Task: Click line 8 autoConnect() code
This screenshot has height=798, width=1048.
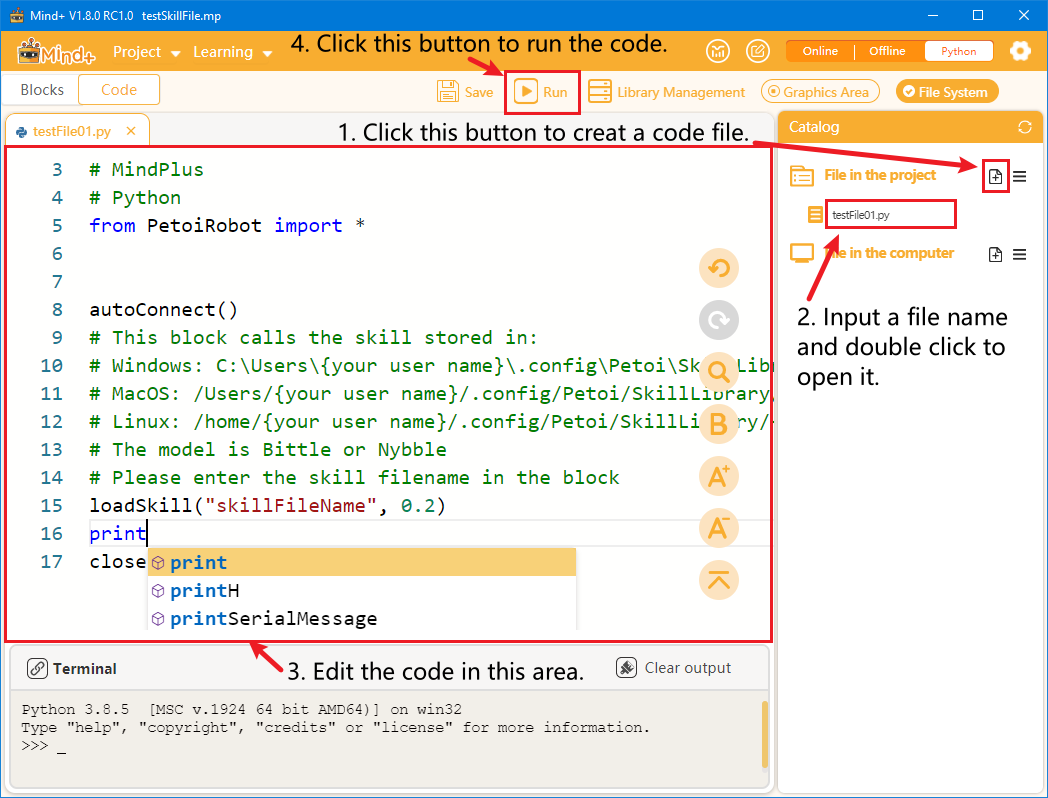Action: pyautogui.click(x=164, y=309)
